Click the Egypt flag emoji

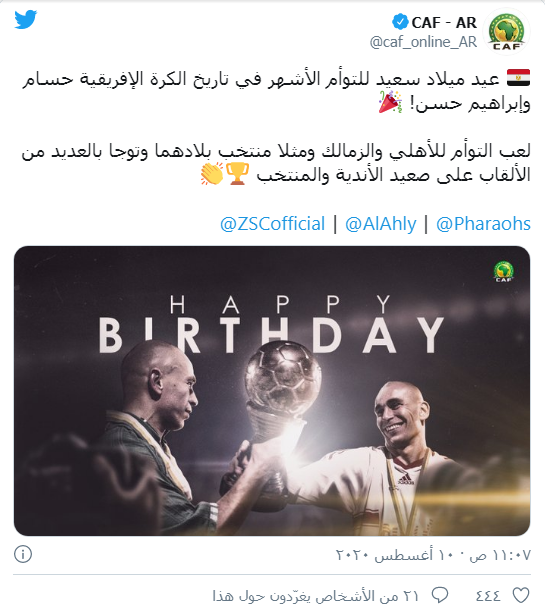pyautogui.click(x=518, y=78)
